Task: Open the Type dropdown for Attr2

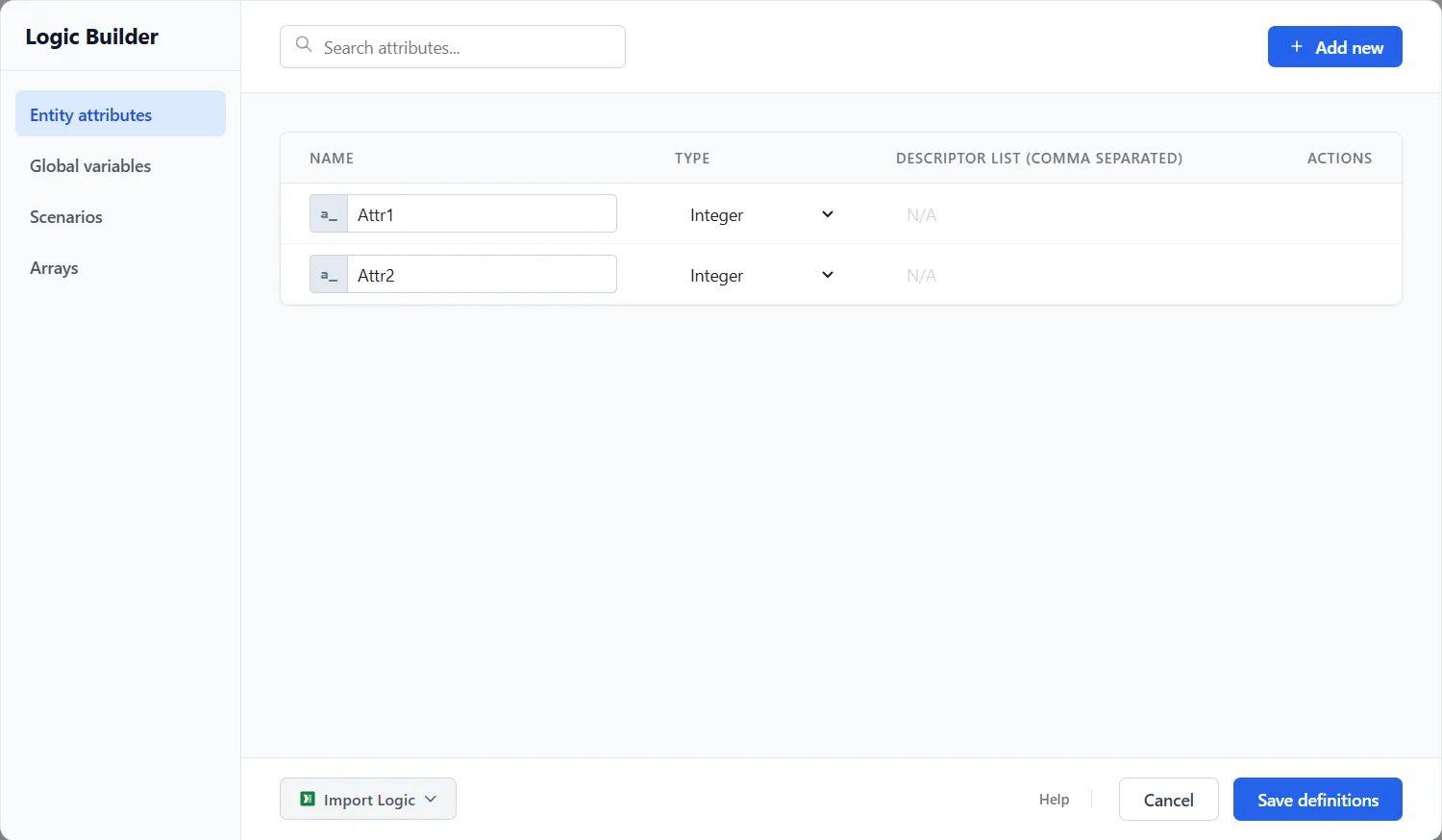Action: [761, 275]
